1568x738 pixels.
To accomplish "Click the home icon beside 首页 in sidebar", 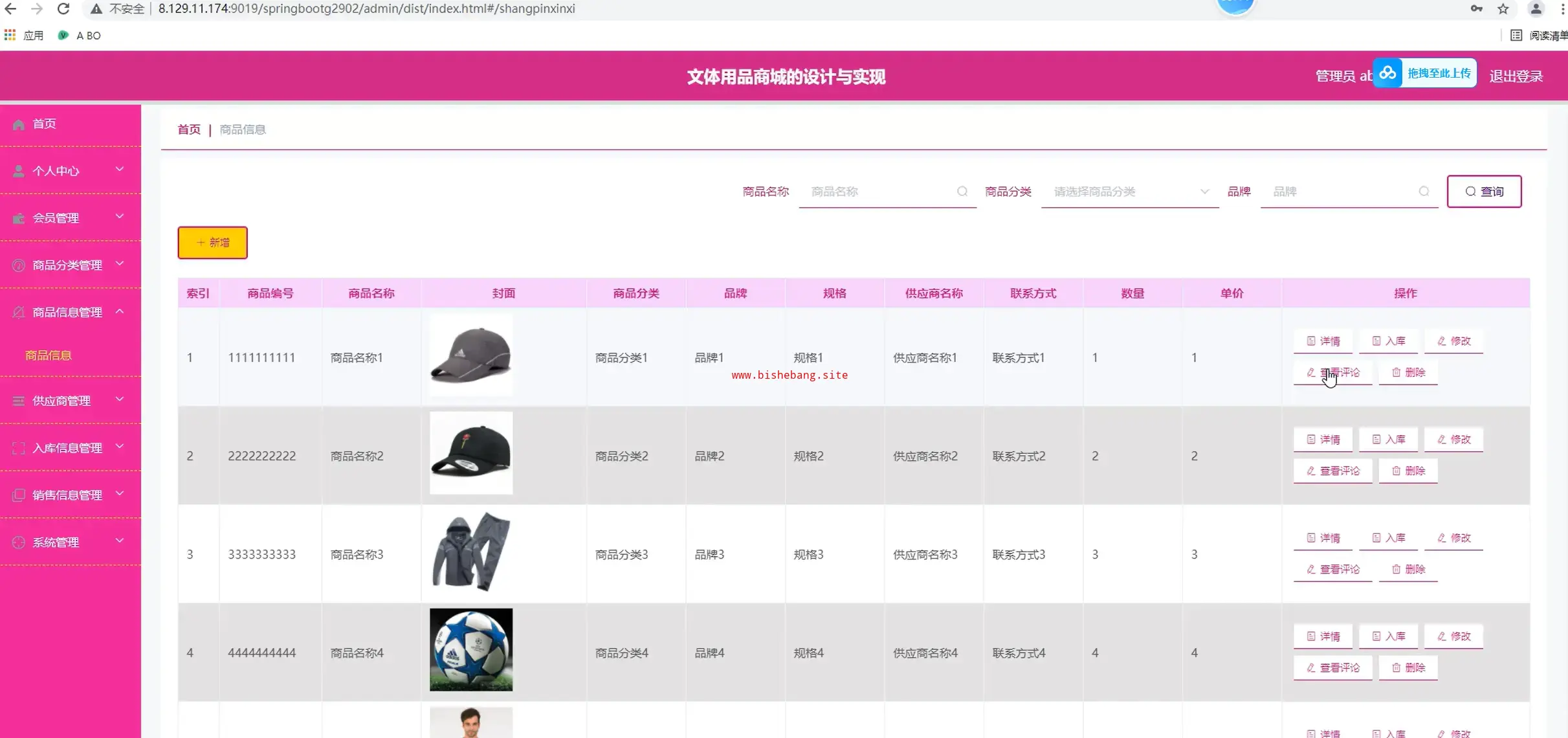I will (18, 124).
